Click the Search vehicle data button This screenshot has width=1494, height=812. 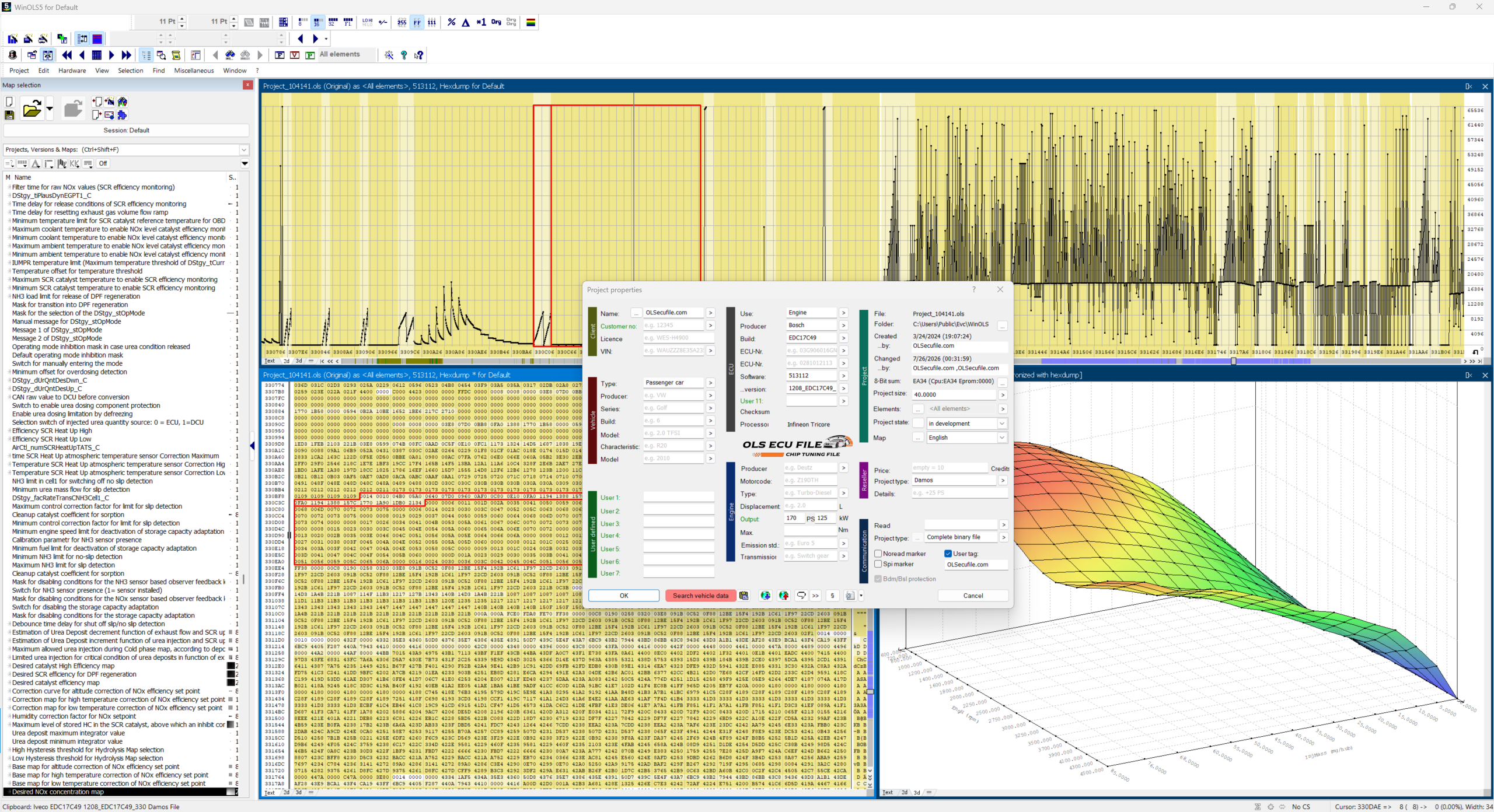point(700,596)
